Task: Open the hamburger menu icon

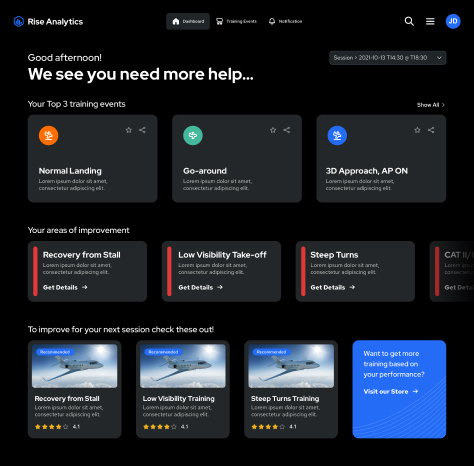Action: point(430,21)
